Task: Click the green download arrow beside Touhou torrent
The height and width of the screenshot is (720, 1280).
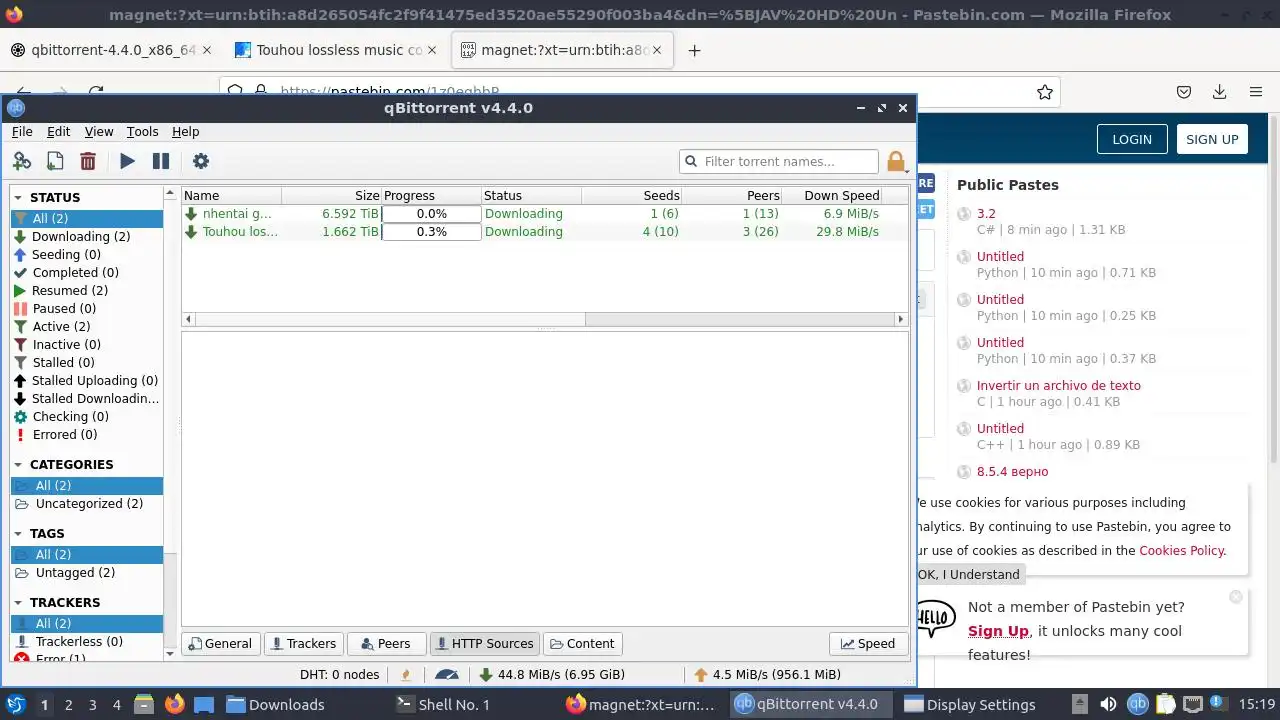Action: (191, 232)
